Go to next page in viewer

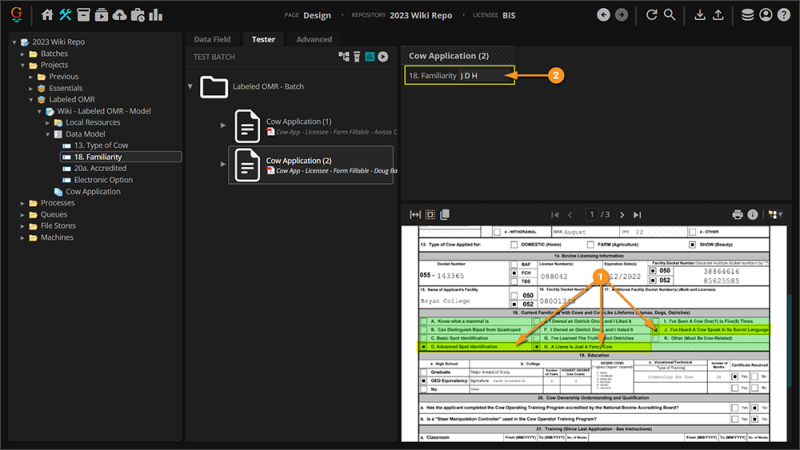pyautogui.click(x=622, y=215)
